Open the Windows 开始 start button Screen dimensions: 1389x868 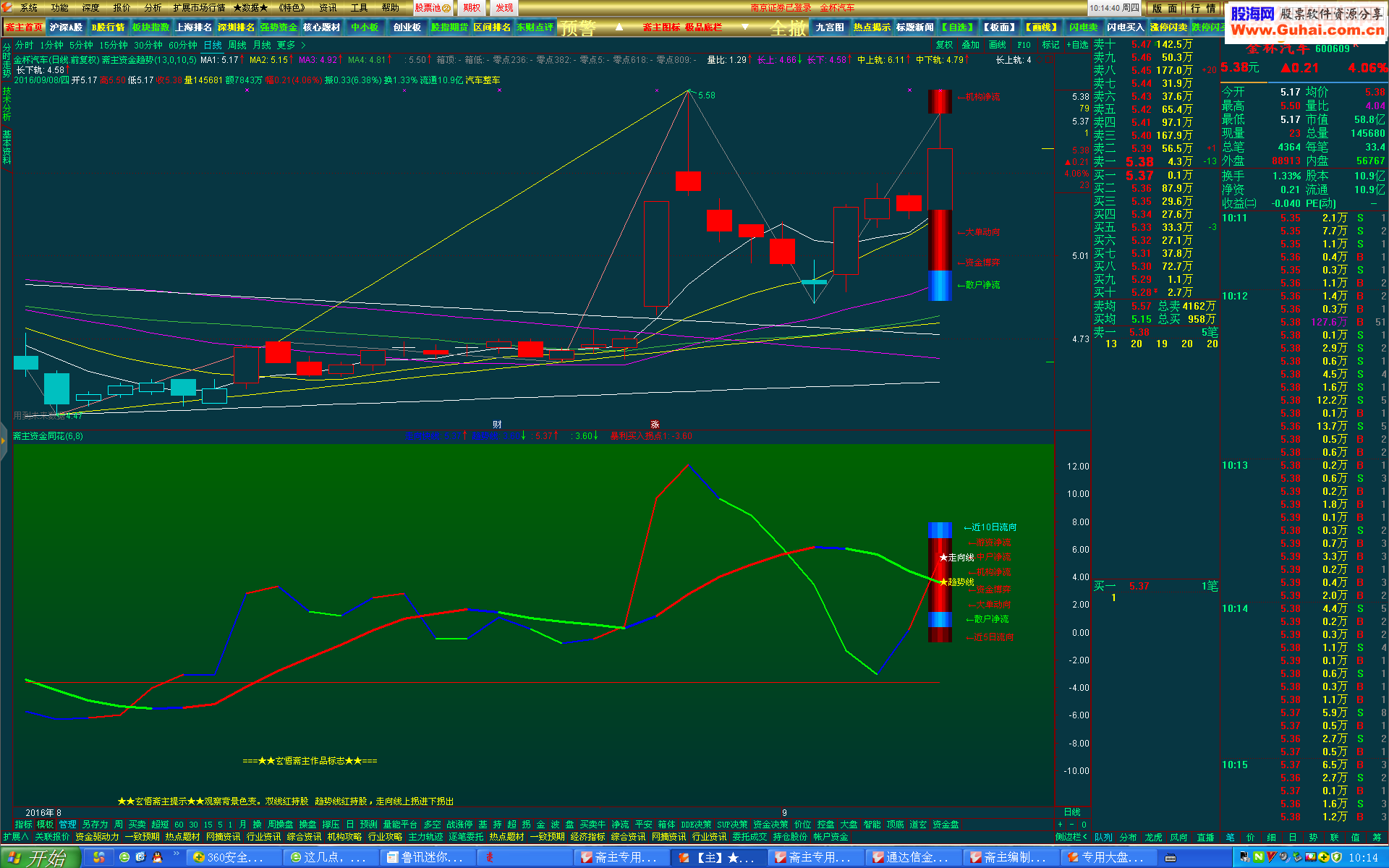[40, 858]
